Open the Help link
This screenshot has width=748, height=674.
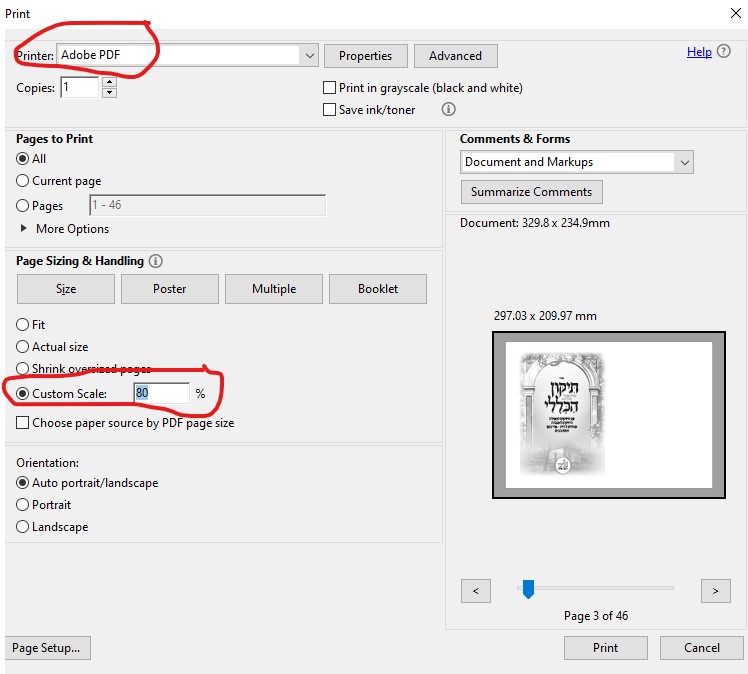[x=699, y=52]
